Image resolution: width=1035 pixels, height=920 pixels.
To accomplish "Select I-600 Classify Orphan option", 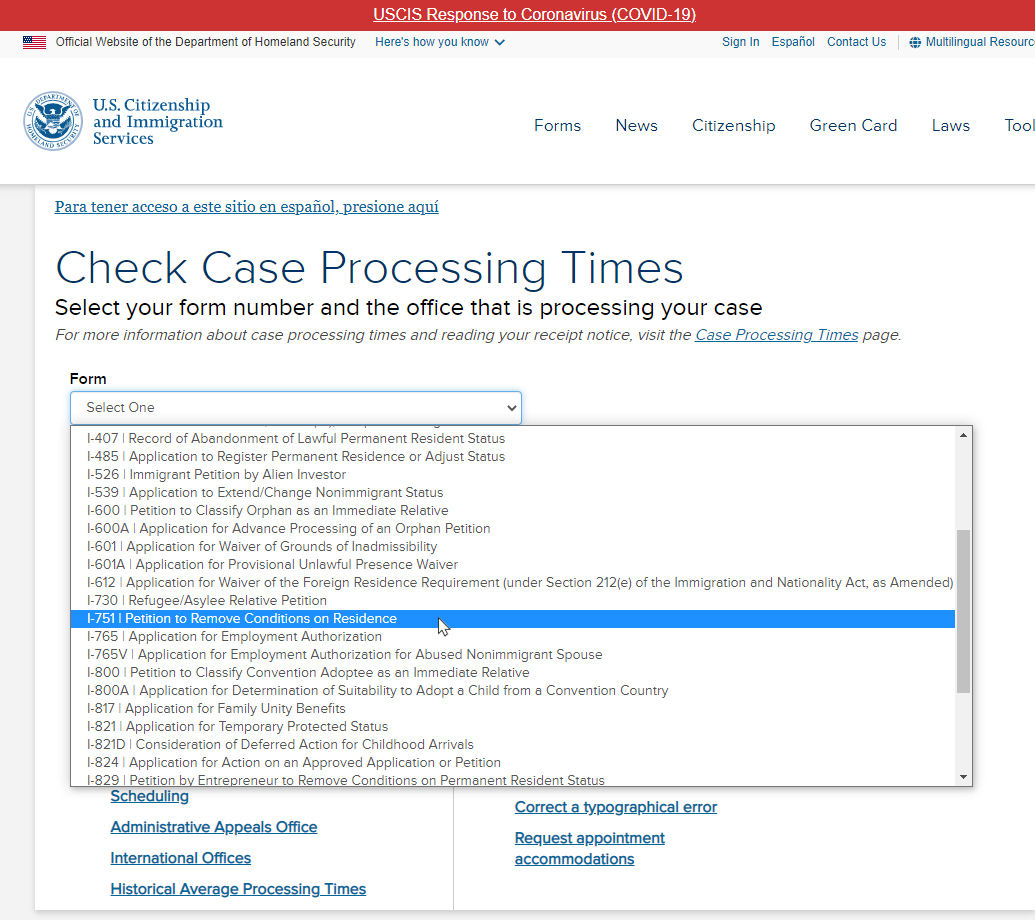I will pos(513,510).
